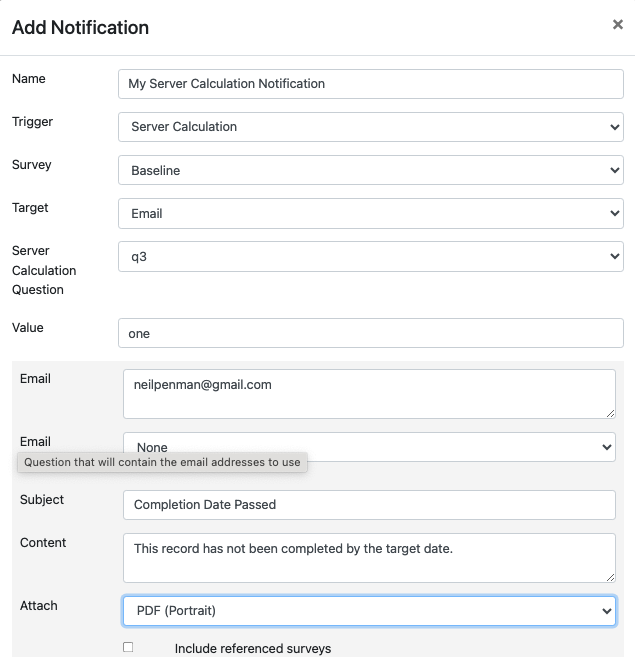Open the Attach dropdown showing PDF (Portrait)

pos(369,611)
